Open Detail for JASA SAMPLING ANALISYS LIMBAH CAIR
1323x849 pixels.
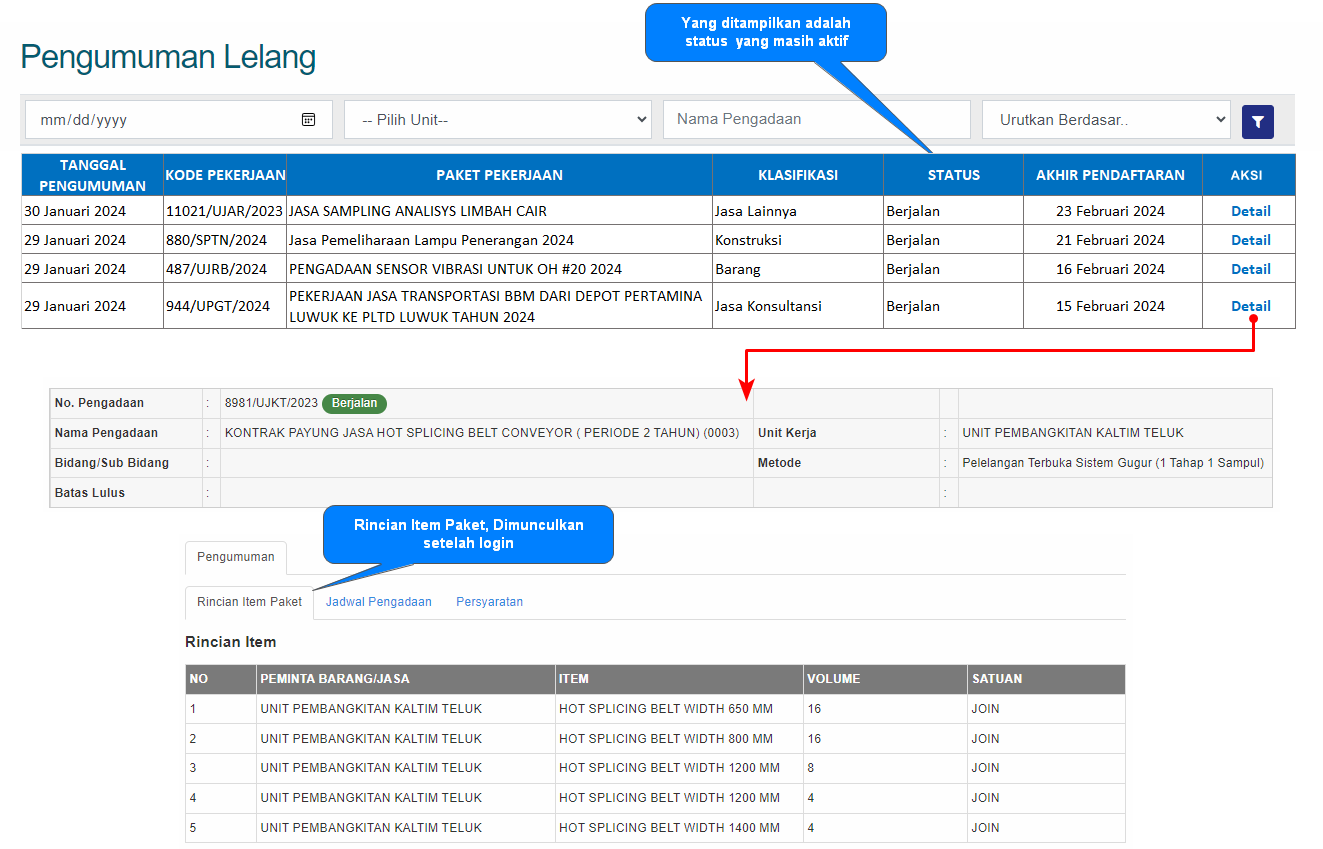click(1250, 211)
